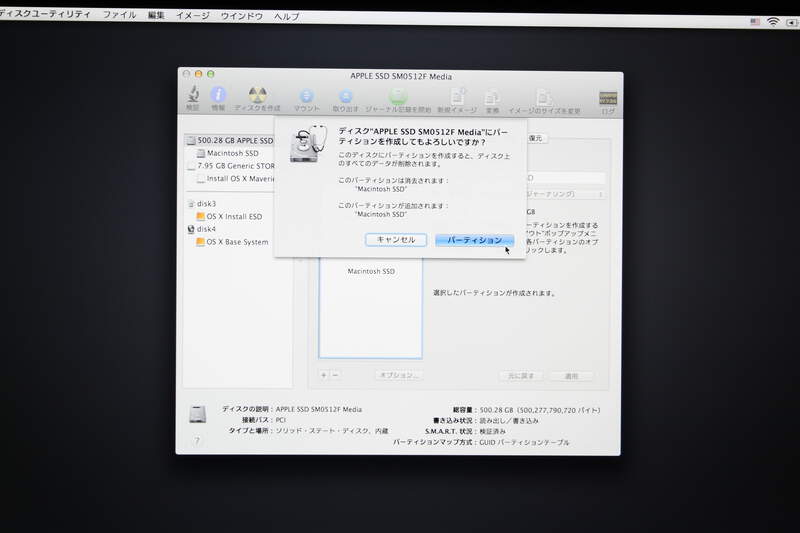
Task: Open the ウインドウ menu
Action: (x=241, y=17)
